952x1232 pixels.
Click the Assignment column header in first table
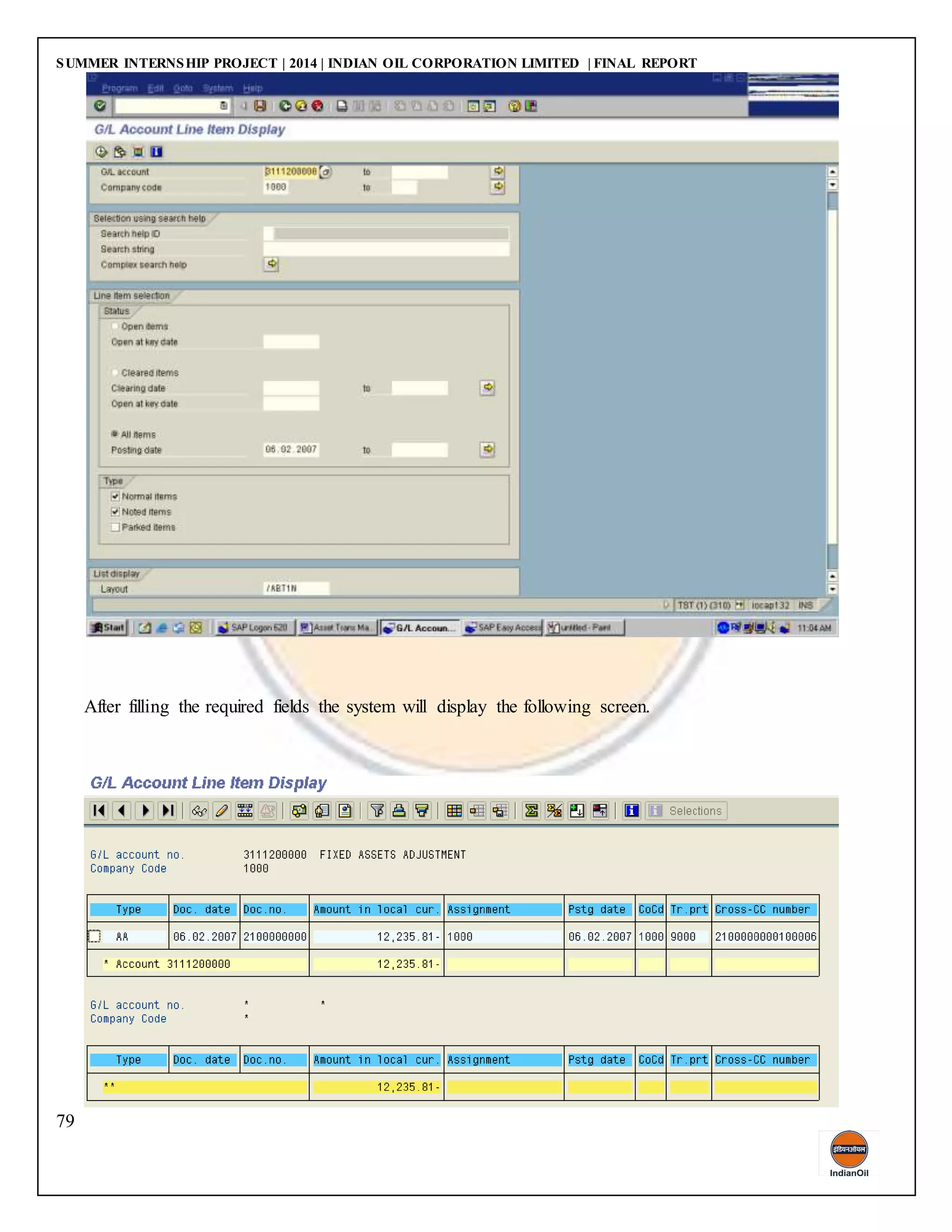504,909
